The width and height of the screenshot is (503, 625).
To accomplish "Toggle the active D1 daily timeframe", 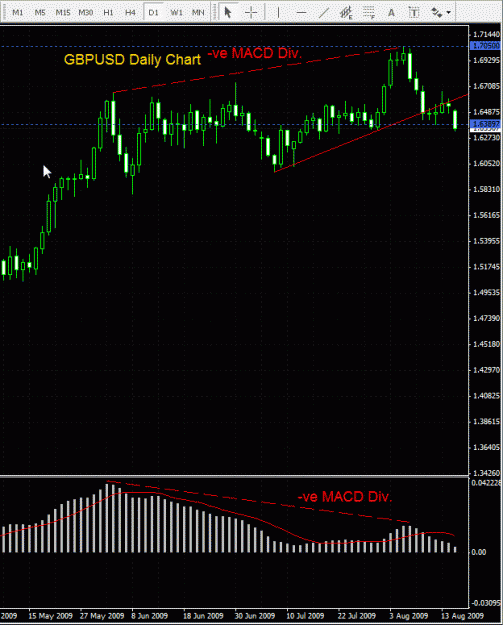I will [153, 13].
